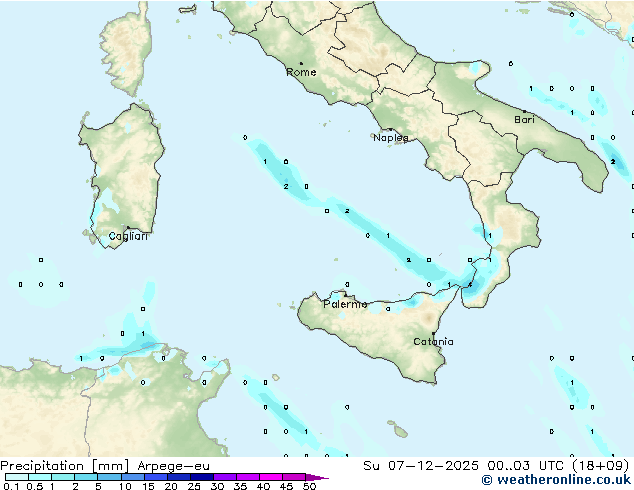Click the date '07-12-2025' in the footer
The width and height of the screenshot is (634, 490).
(x=433, y=465)
